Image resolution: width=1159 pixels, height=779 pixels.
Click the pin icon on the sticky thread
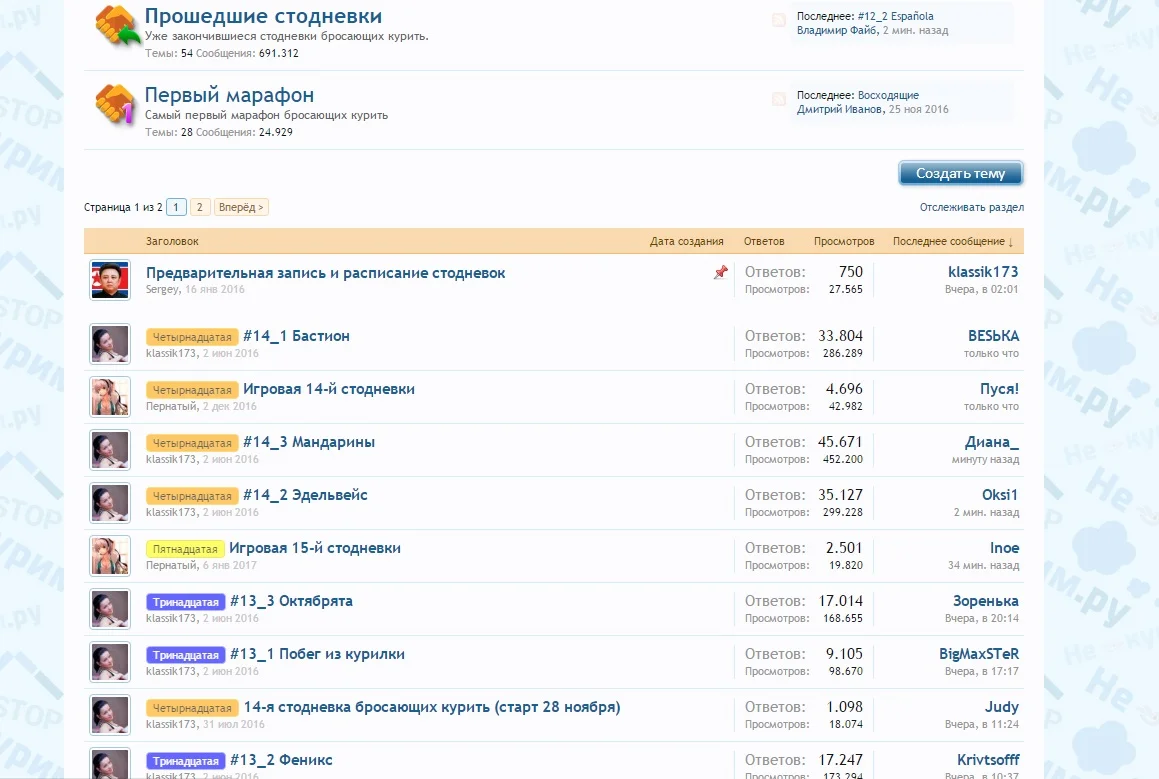[x=720, y=273]
